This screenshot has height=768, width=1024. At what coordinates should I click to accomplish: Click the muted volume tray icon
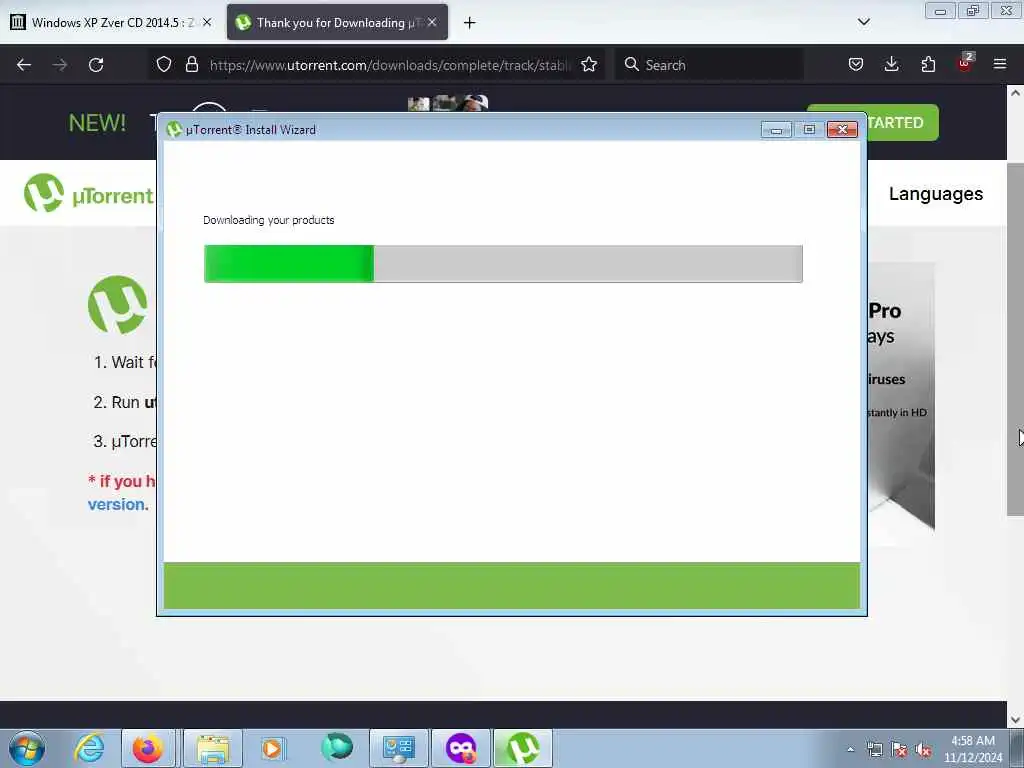(923, 750)
